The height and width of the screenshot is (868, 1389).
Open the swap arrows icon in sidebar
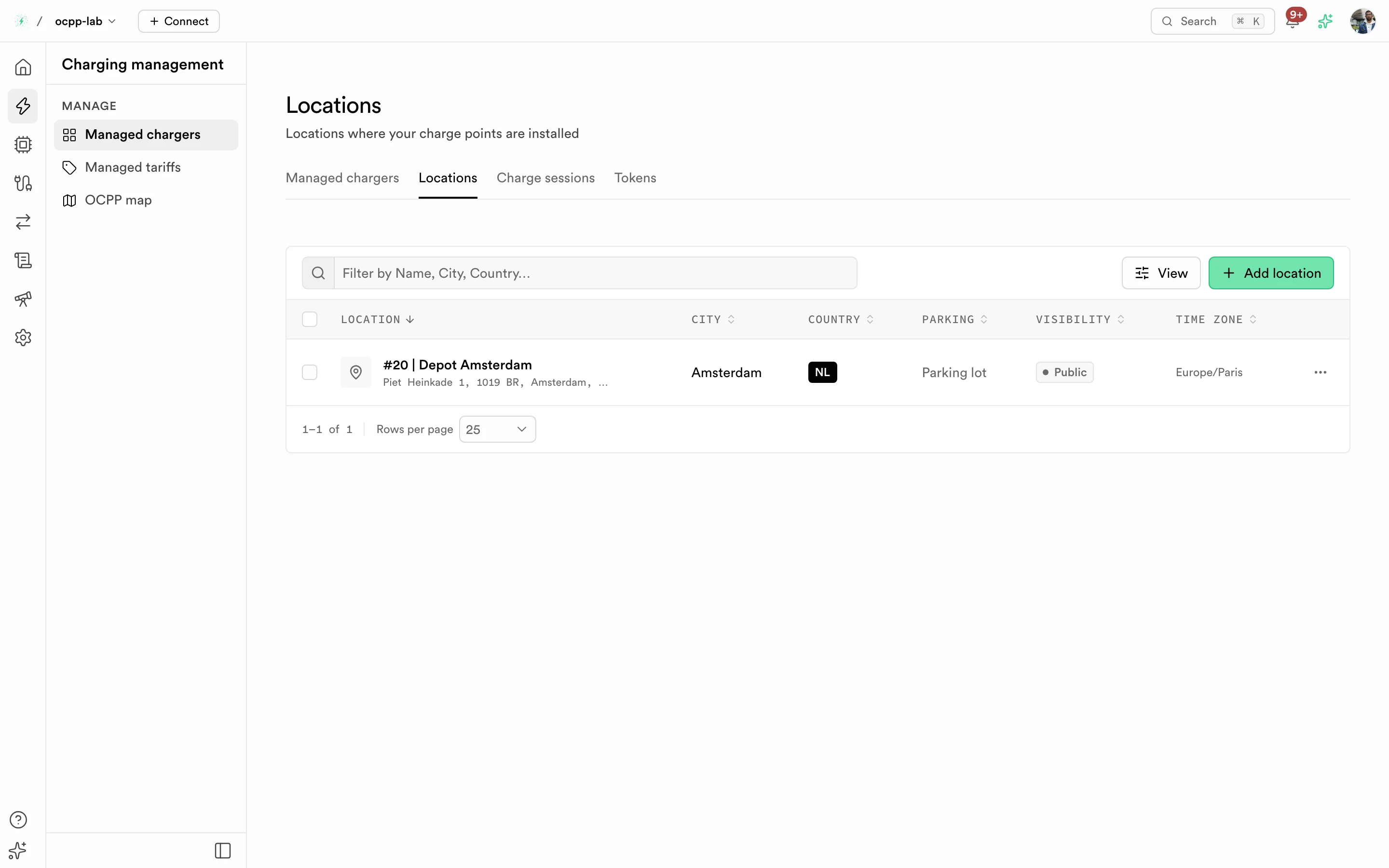click(x=23, y=222)
